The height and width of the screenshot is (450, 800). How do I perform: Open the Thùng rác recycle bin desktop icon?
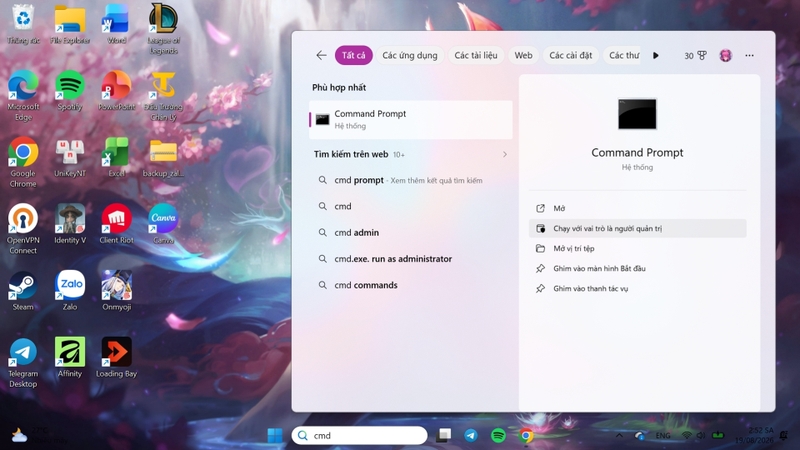pos(23,24)
